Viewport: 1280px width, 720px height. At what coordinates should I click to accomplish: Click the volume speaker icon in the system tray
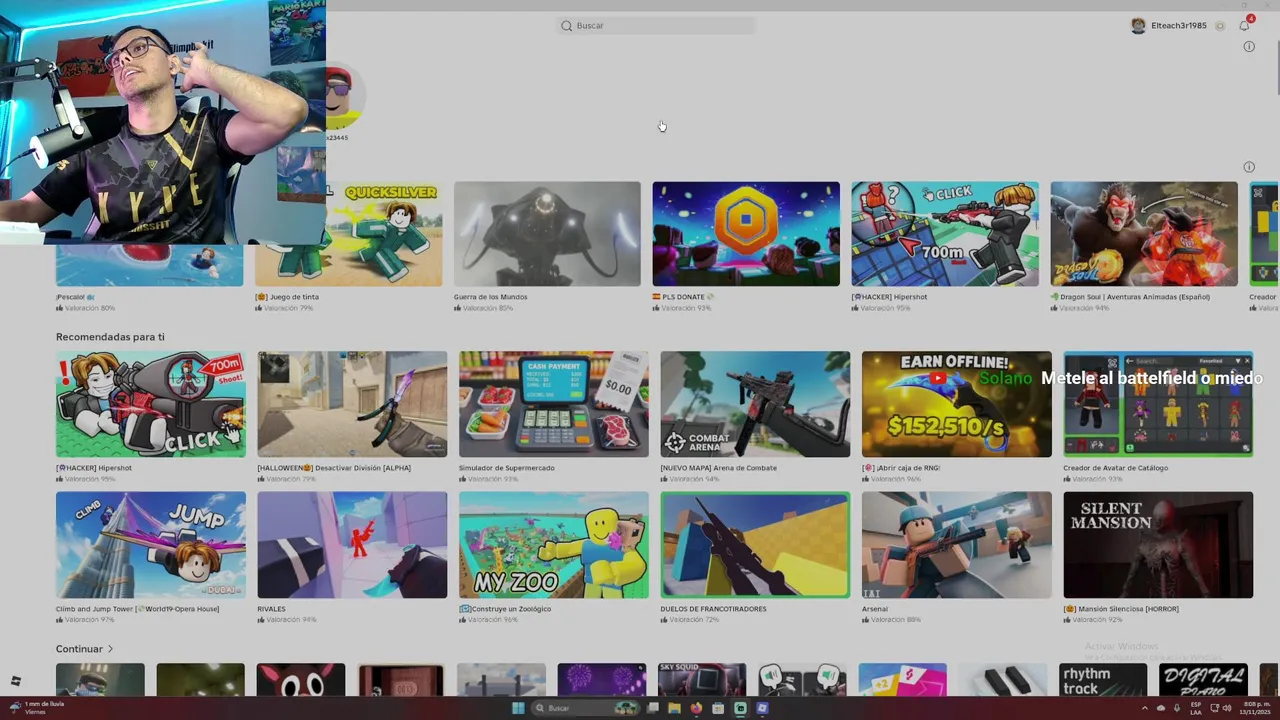pyautogui.click(x=1227, y=708)
